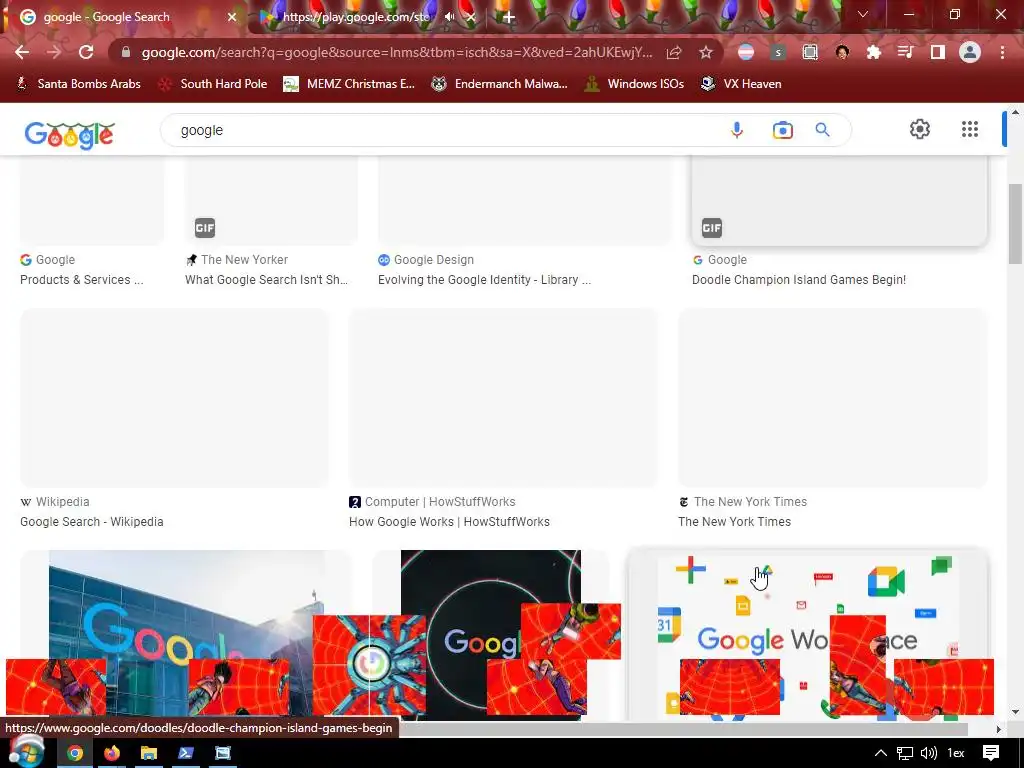
Task: Open the Chrome profile avatar
Action: click(970, 52)
